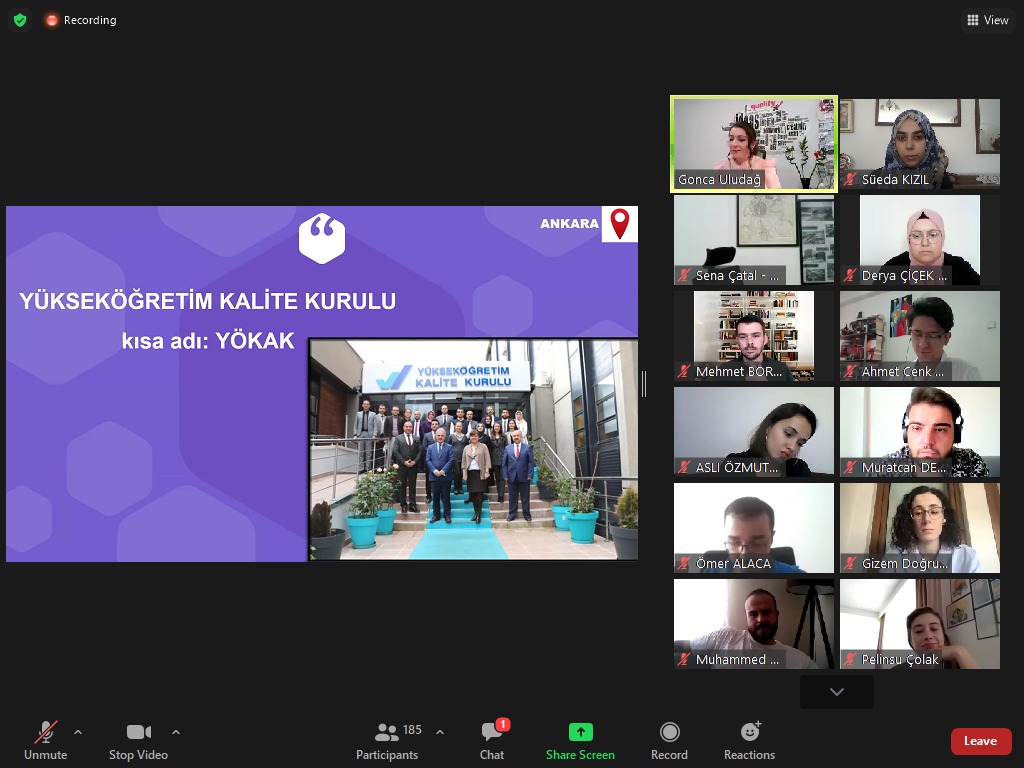Click muted mic icon on Gizem Doğru
The image size is (1024, 768).
coord(850,563)
